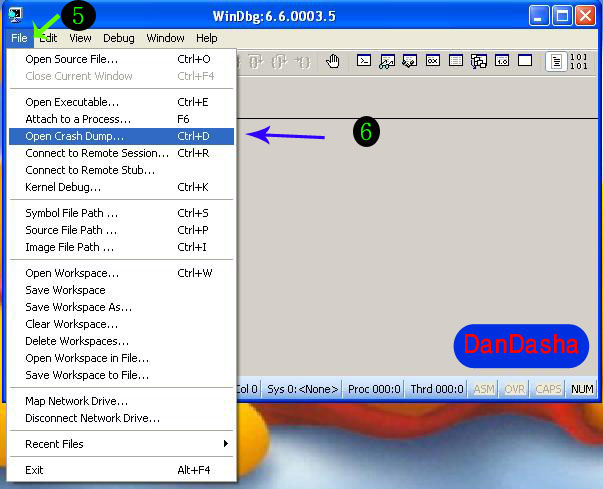The width and height of the screenshot is (603, 489).
Task: Open the Disassembly window icon
Action: tap(502, 61)
